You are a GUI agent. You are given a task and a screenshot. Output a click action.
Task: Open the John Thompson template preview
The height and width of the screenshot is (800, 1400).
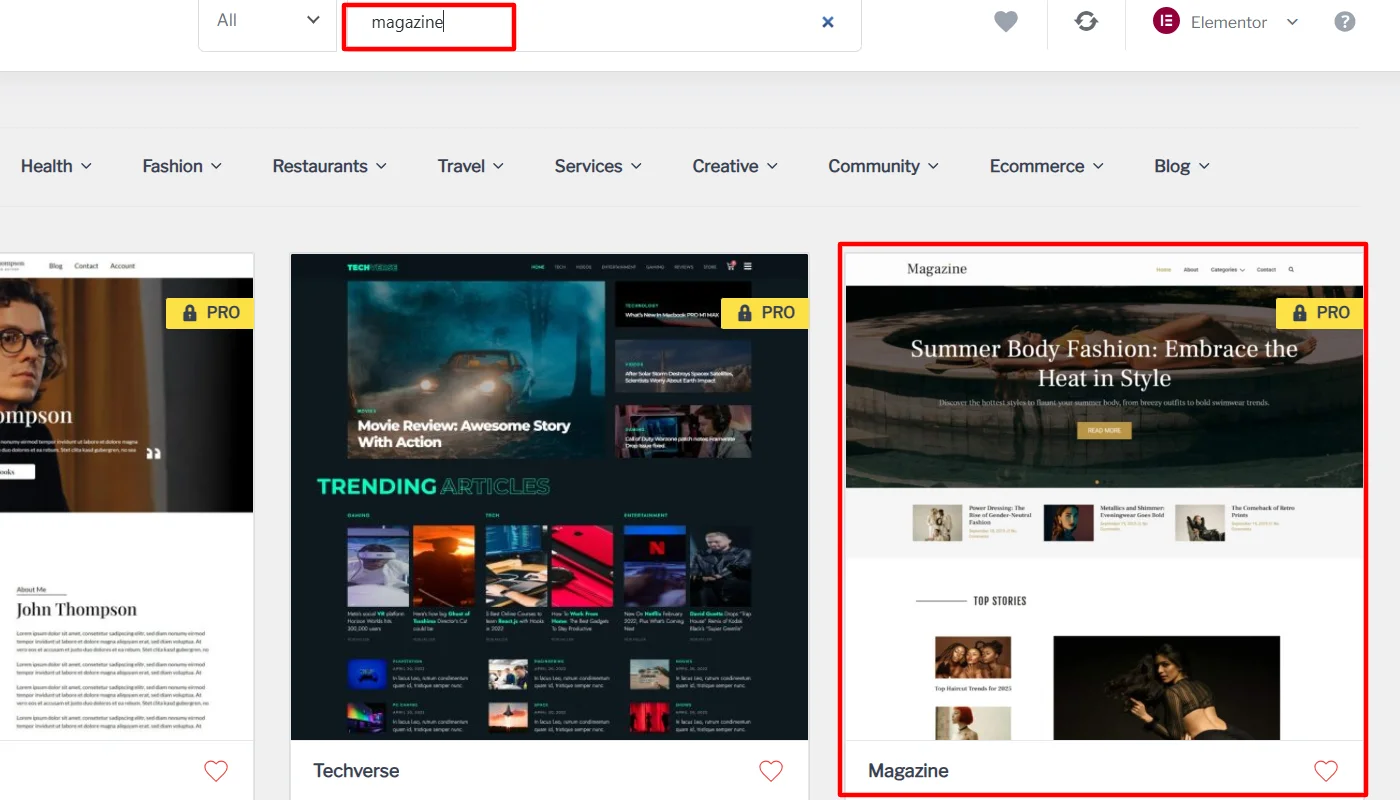(x=126, y=497)
